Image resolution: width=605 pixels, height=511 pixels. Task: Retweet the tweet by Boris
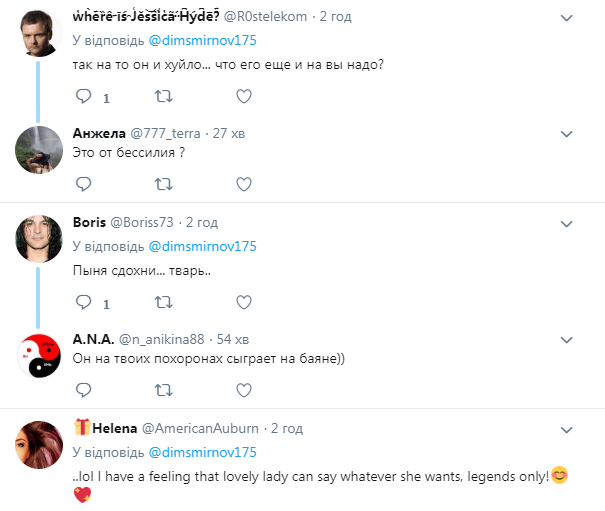tap(163, 302)
